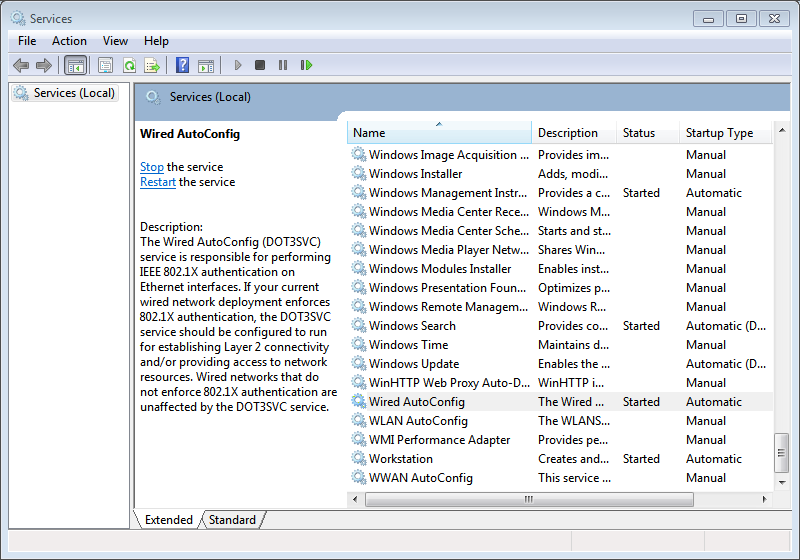Sort by the Startup Type column header
Image resolution: width=800 pixels, height=560 pixels.
click(x=726, y=133)
